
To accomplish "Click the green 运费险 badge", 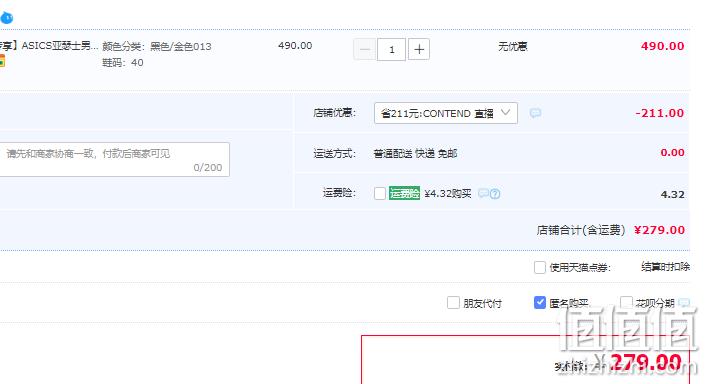I will [404, 193].
